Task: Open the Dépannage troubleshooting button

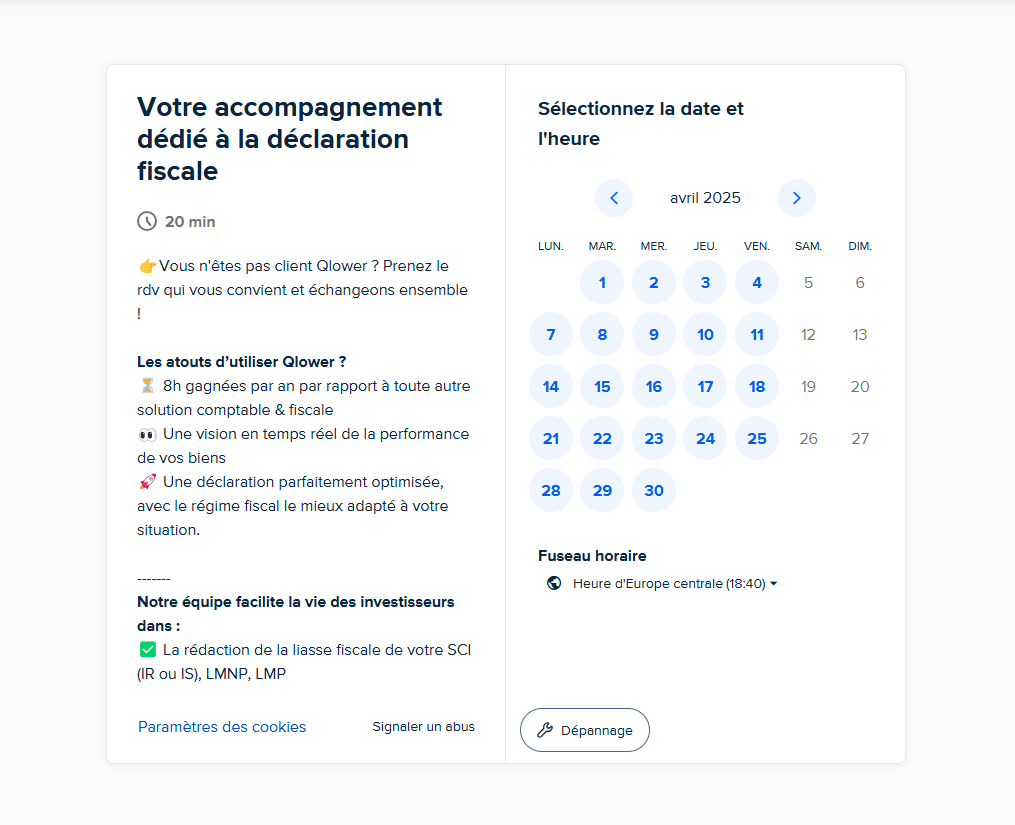Action: (585, 730)
